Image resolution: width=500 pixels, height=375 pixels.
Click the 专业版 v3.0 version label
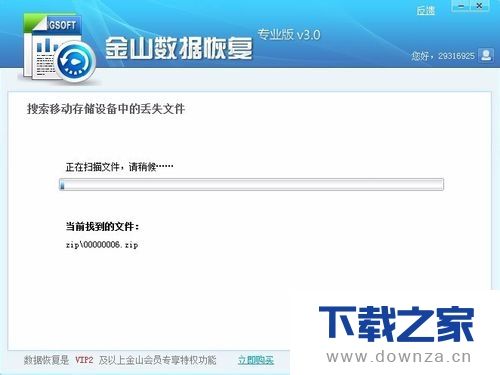(x=289, y=35)
